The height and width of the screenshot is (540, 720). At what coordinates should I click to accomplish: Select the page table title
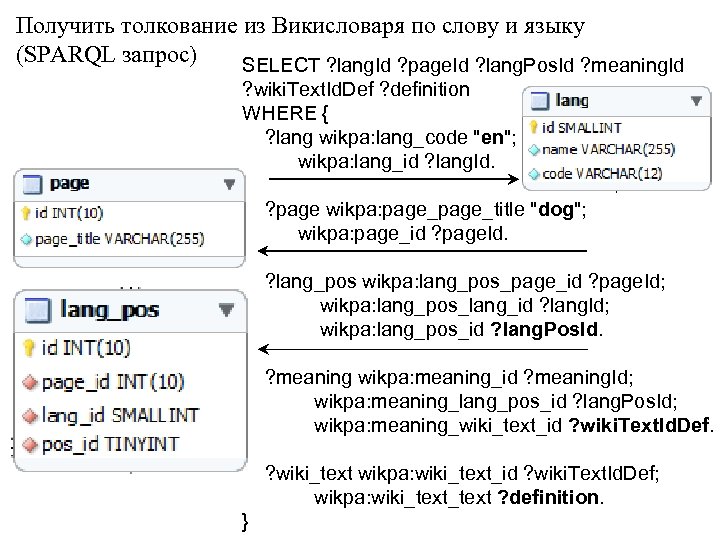click(x=69, y=184)
